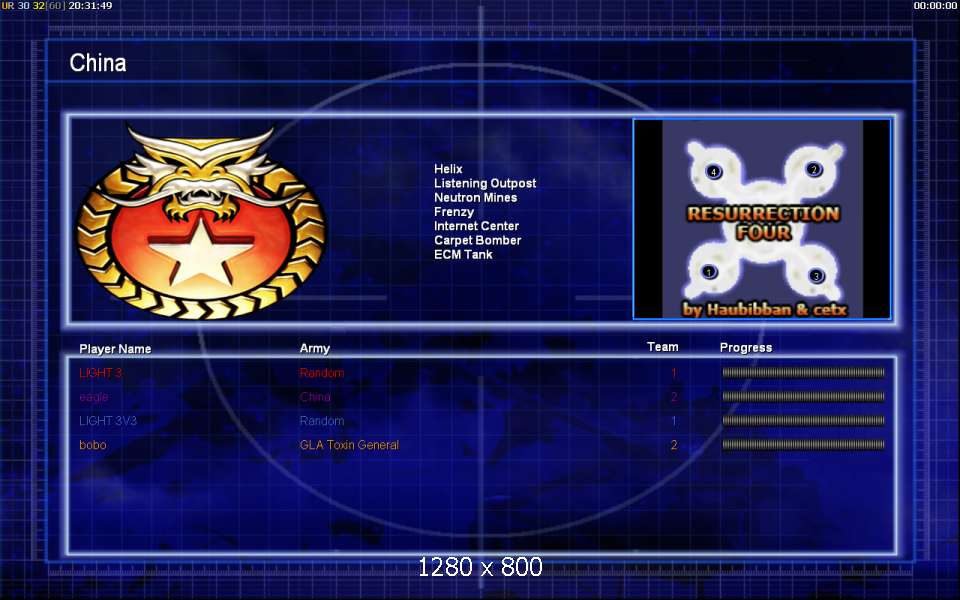Click team number for LIGHT 3

[673, 373]
